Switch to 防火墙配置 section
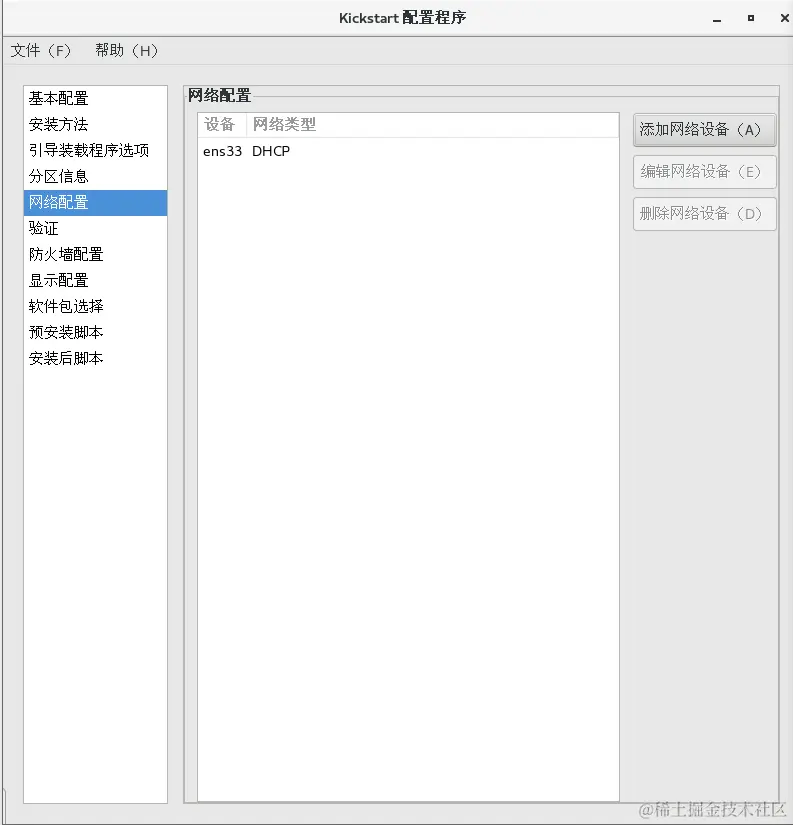The image size is (793, 825). pyautogui.click(x=95, y=255)
